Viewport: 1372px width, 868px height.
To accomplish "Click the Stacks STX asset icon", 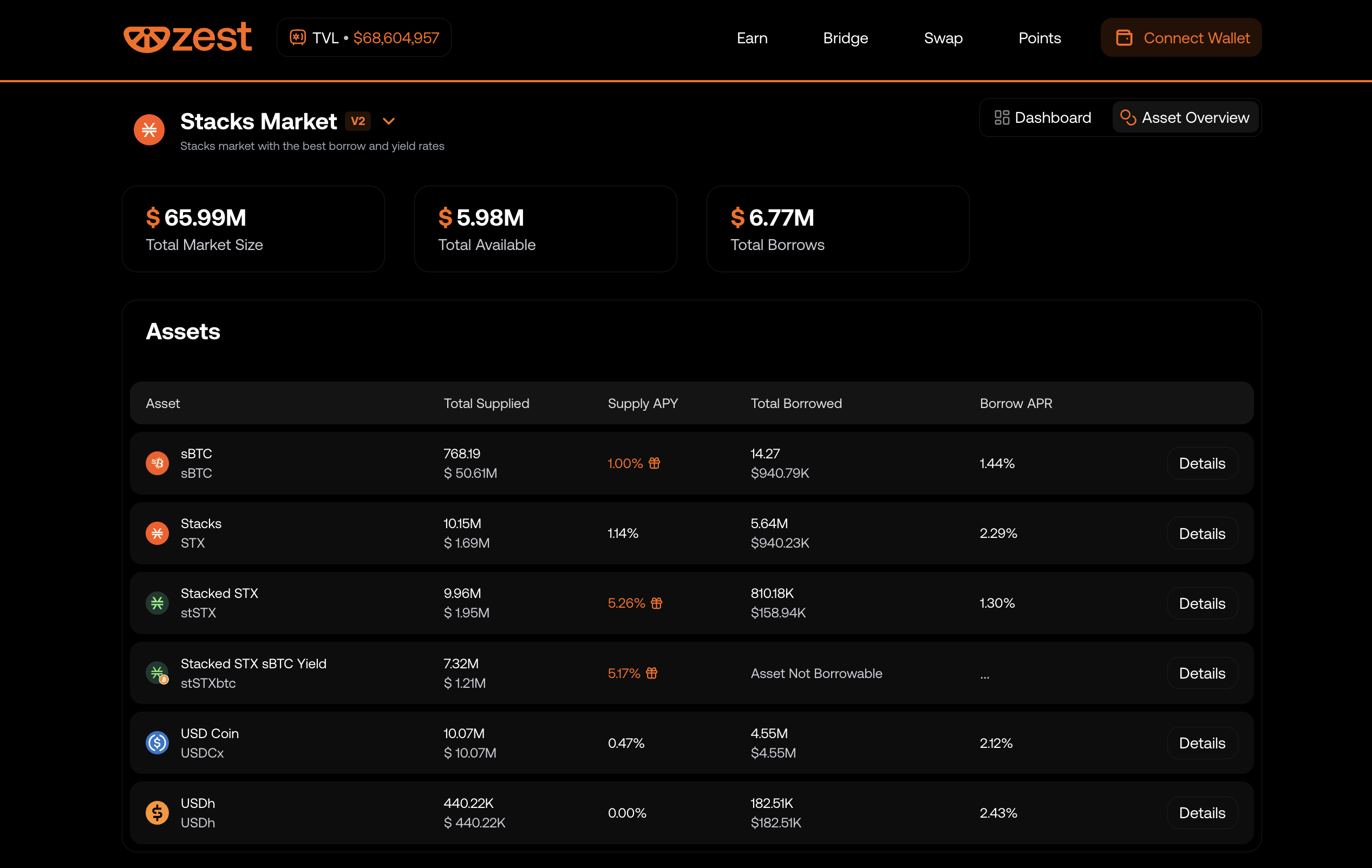I will (x=157, y=533).
